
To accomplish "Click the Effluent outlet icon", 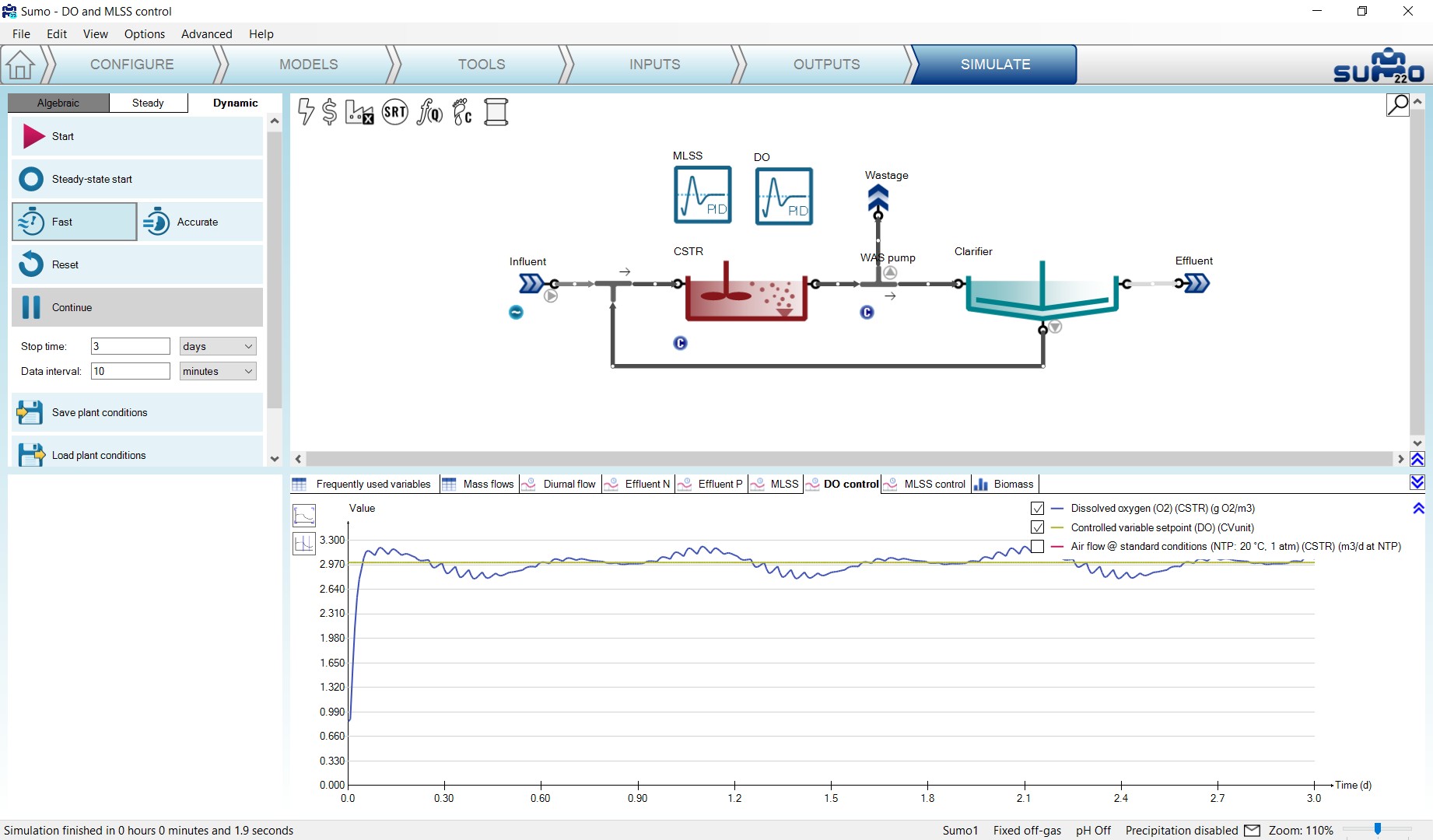I will pos(1197,283).
